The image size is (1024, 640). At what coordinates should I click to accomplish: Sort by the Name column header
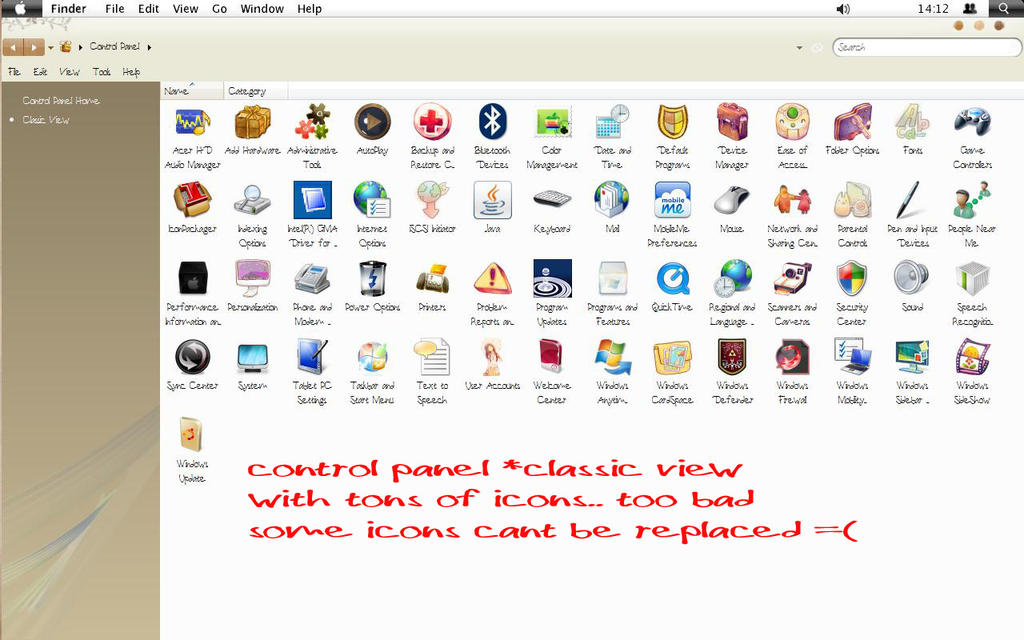tap(192, 91)
